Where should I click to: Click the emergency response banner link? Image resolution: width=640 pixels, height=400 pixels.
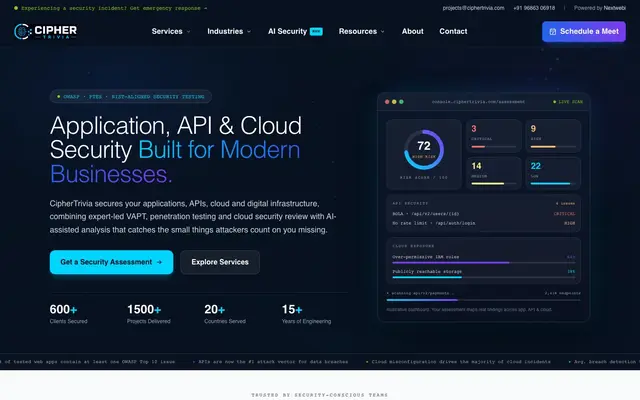click(x=110, y=8)
